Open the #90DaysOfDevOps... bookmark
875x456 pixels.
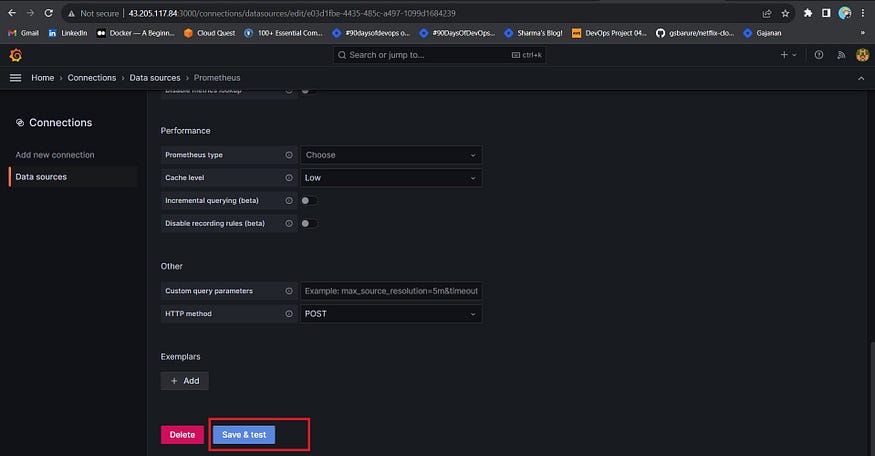point(458,33)
